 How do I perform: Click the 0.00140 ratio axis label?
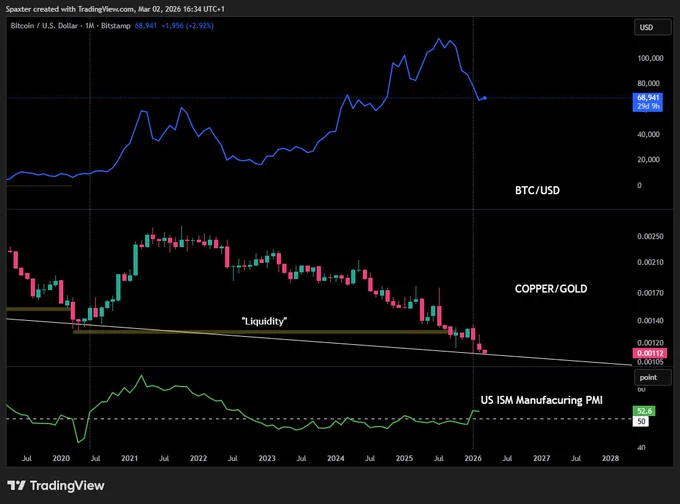point(650,321)
